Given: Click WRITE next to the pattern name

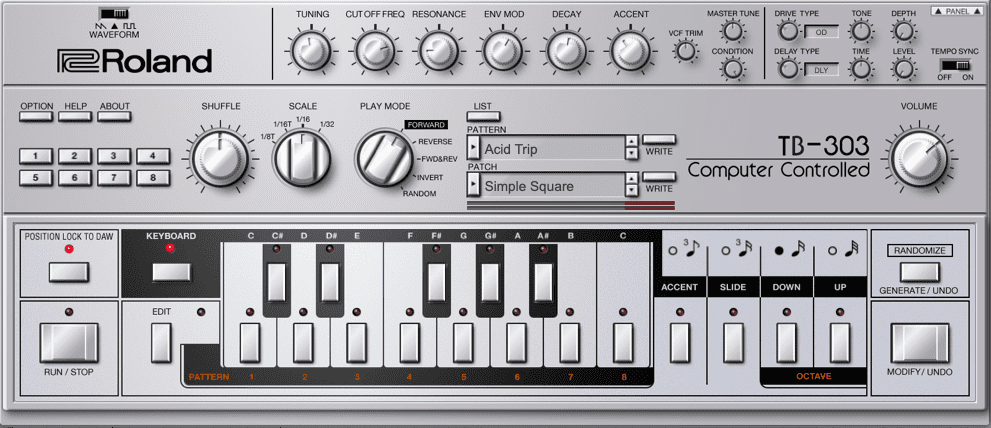Looking at the screenshot, I should click(659, 139).
